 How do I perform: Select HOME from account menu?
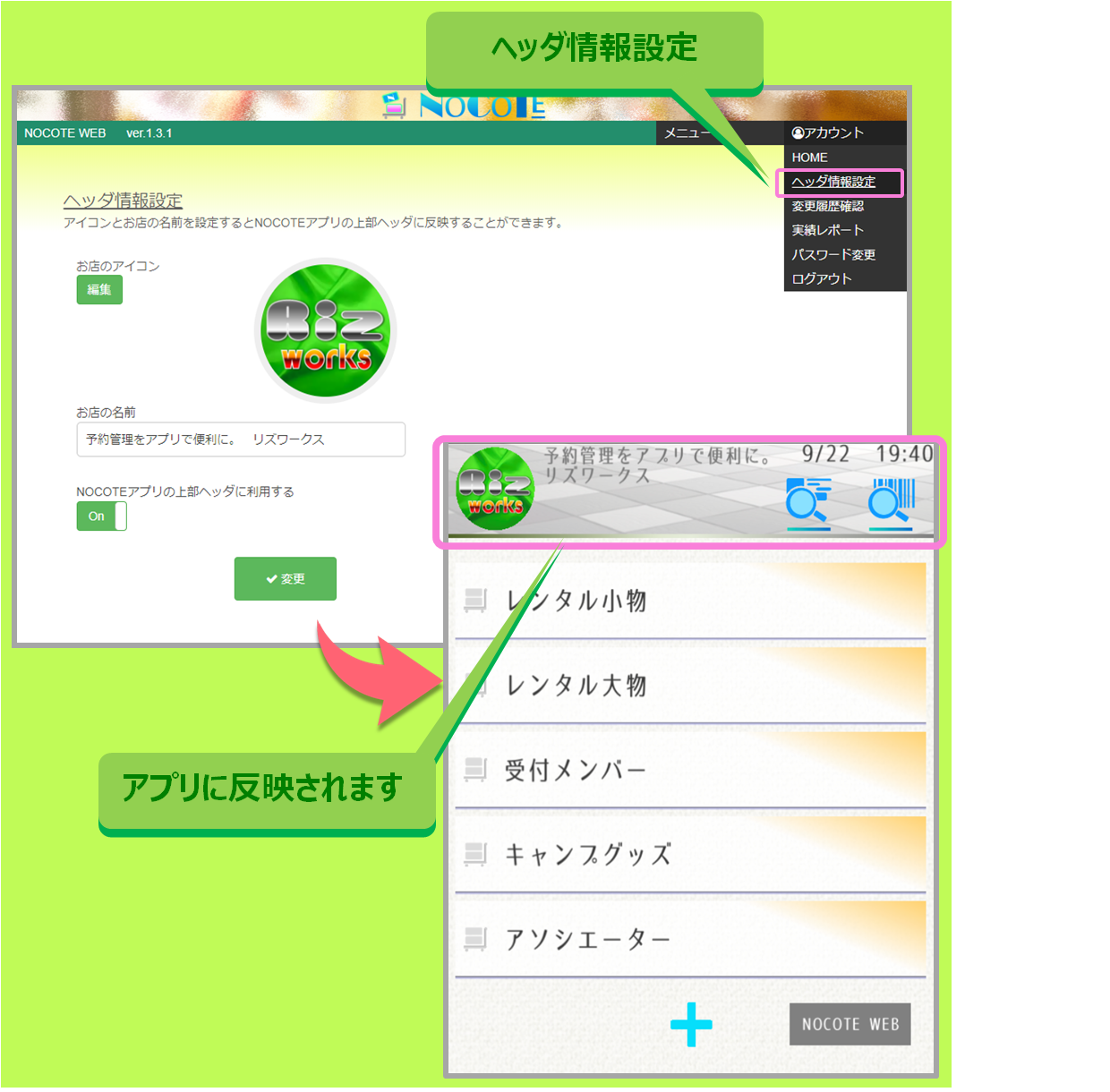(810, 158)
